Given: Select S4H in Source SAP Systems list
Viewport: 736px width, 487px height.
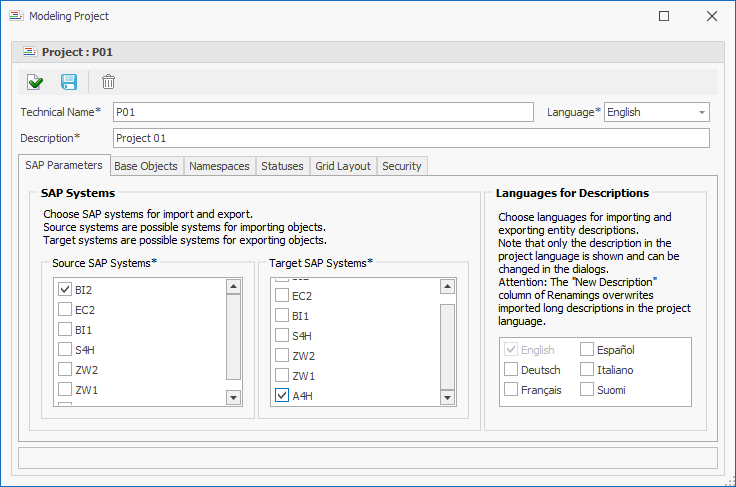Looking at the screenshot, I should pos(65,350).
